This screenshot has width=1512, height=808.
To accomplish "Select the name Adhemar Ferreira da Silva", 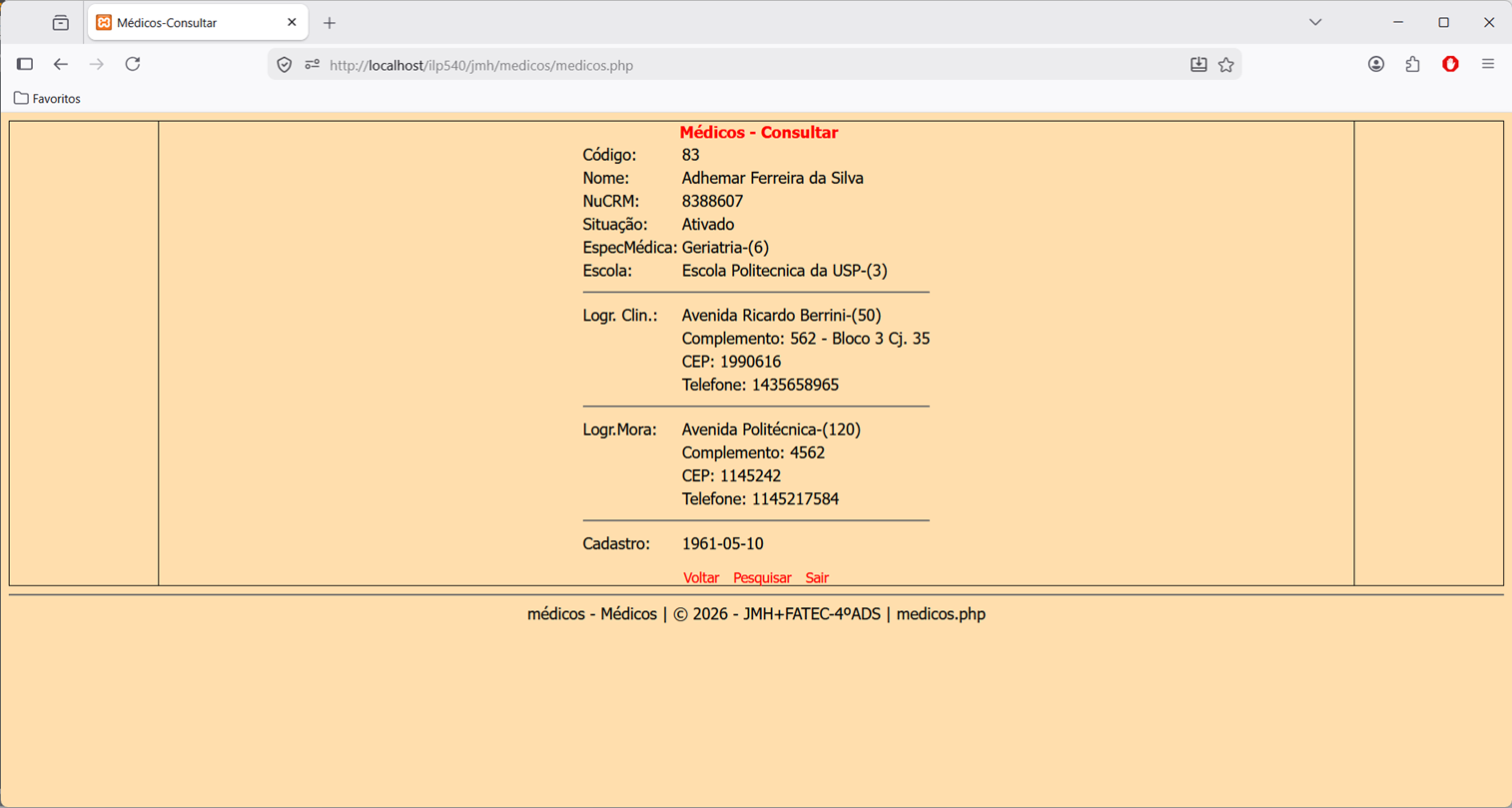I will 773,178.
